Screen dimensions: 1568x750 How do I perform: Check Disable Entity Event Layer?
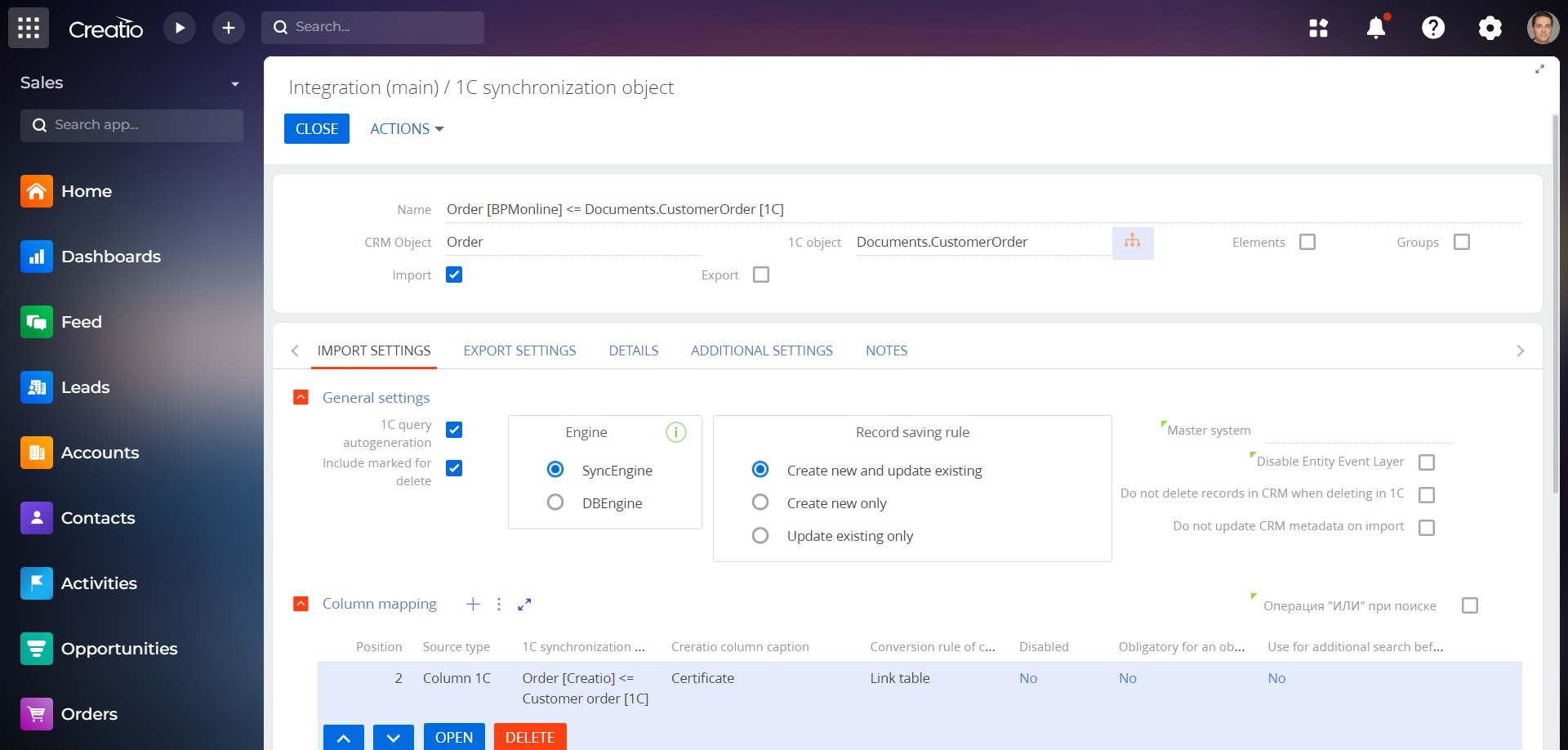(1427, 462)
